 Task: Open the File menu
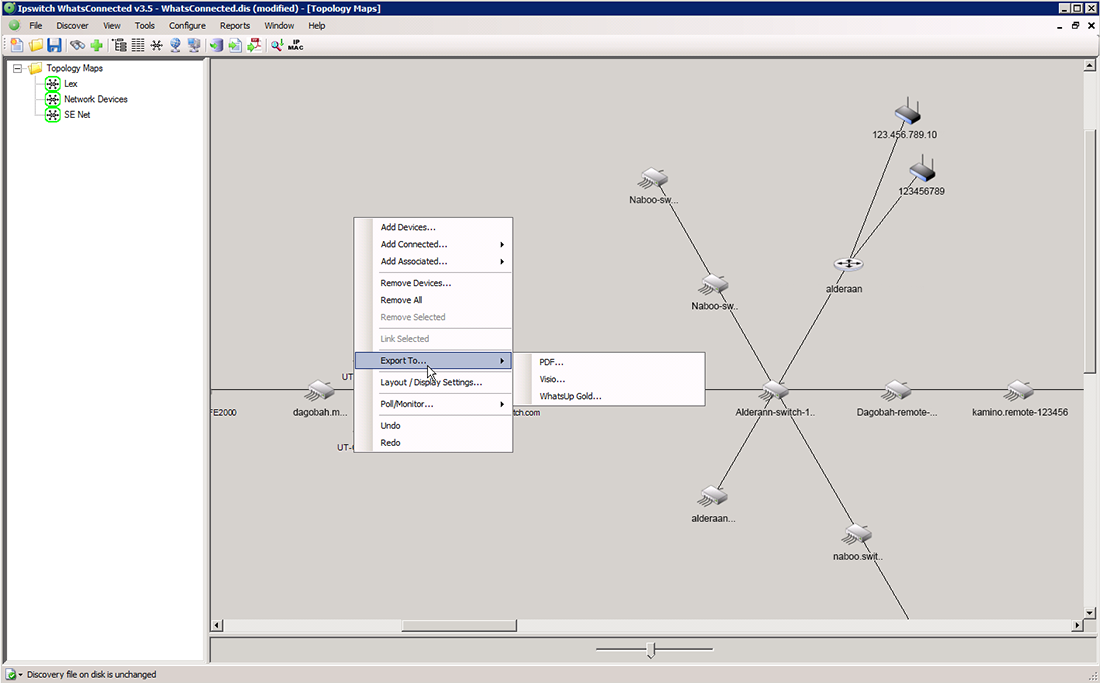(36, 26)
